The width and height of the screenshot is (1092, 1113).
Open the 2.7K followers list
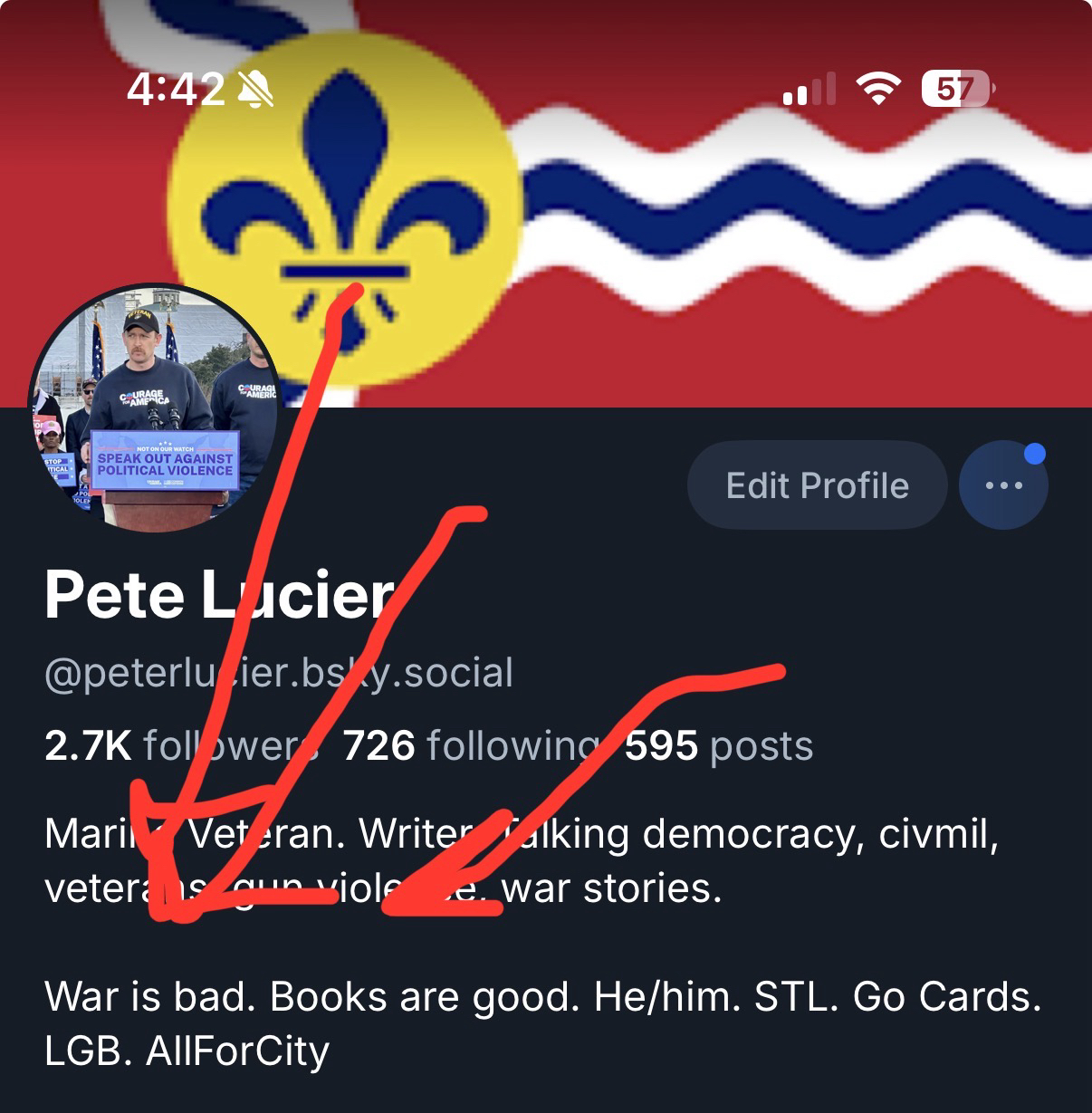point(179,746)
